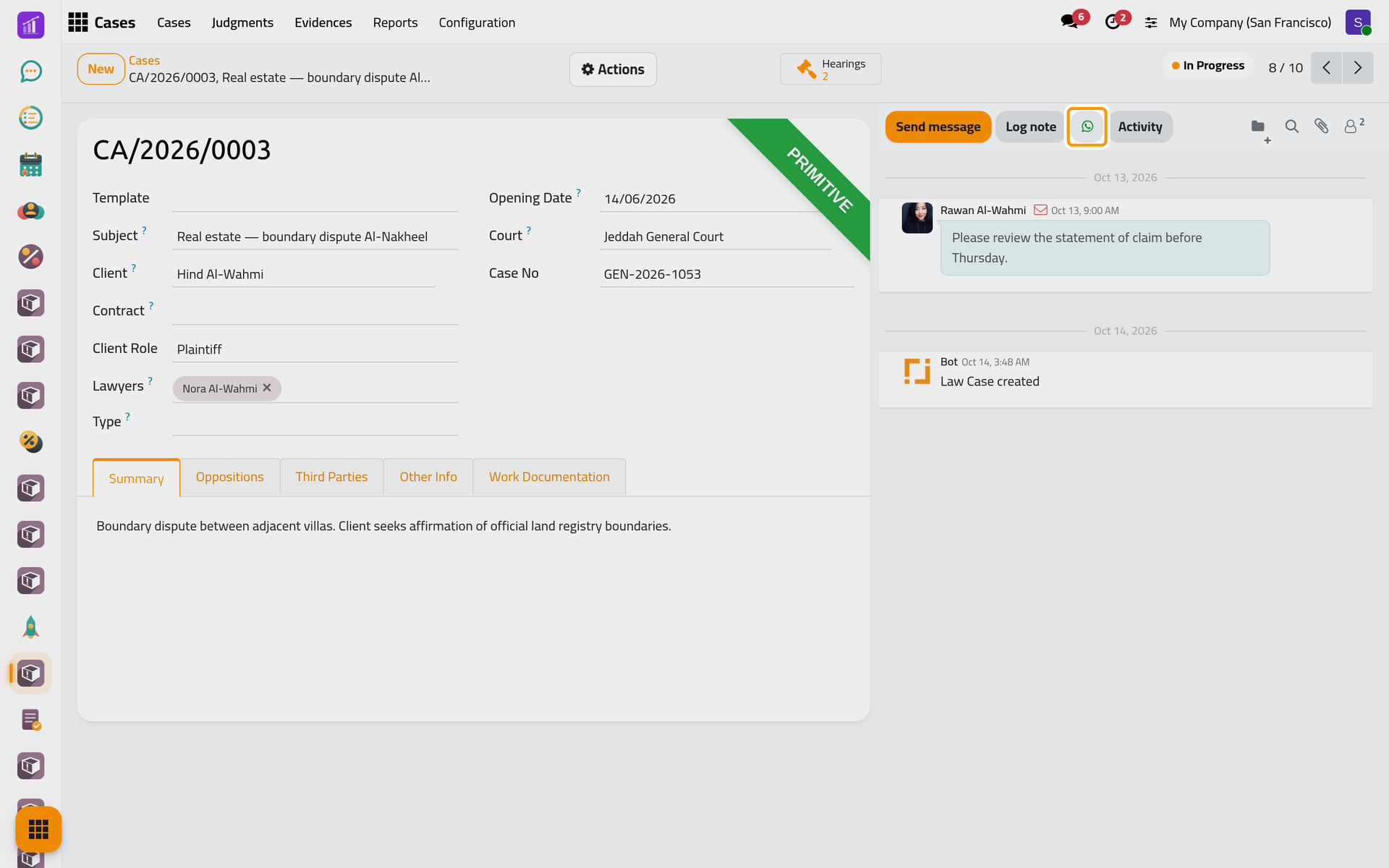Open the calendar app in sidebar
The height and width of the screenshot is (868, 1389).
coord(30,164)
